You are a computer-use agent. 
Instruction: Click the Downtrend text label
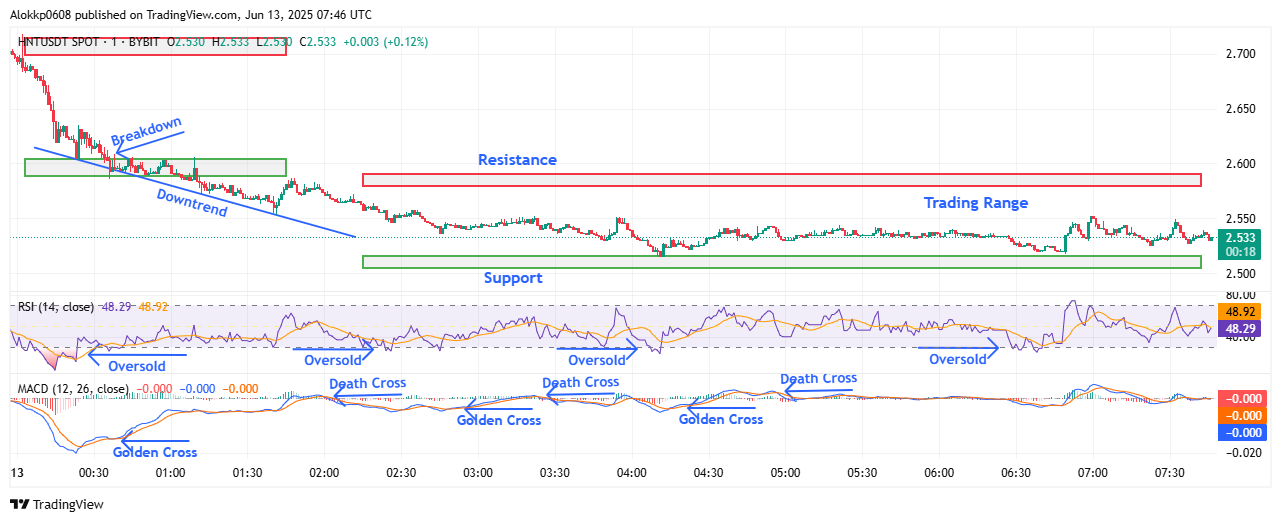pos(192,203)
